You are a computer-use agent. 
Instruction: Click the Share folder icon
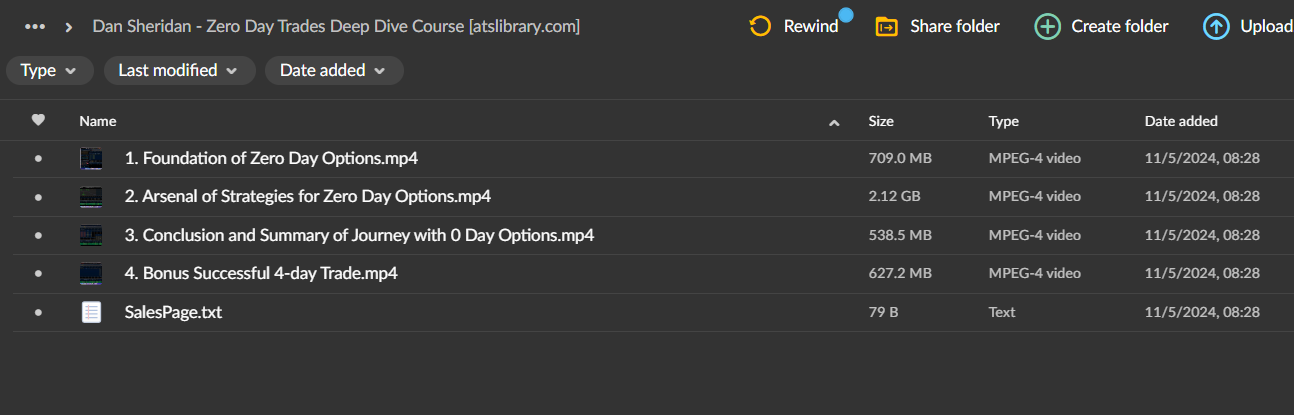click(x=886, y=27)
